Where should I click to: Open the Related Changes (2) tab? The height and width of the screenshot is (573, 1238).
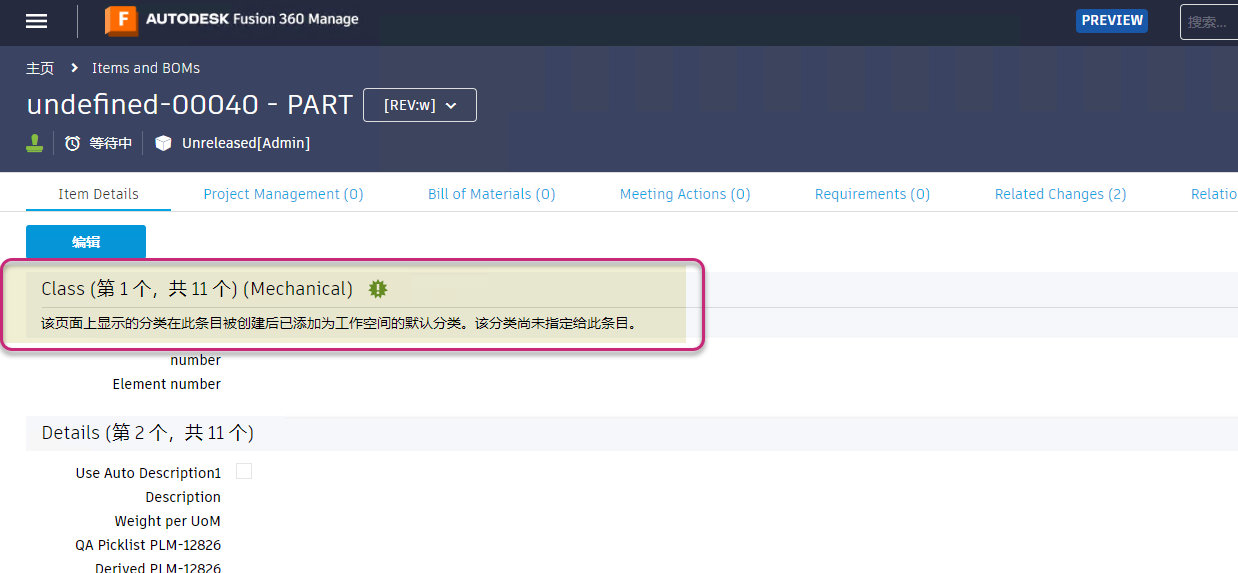click(x=1060, y=194)
